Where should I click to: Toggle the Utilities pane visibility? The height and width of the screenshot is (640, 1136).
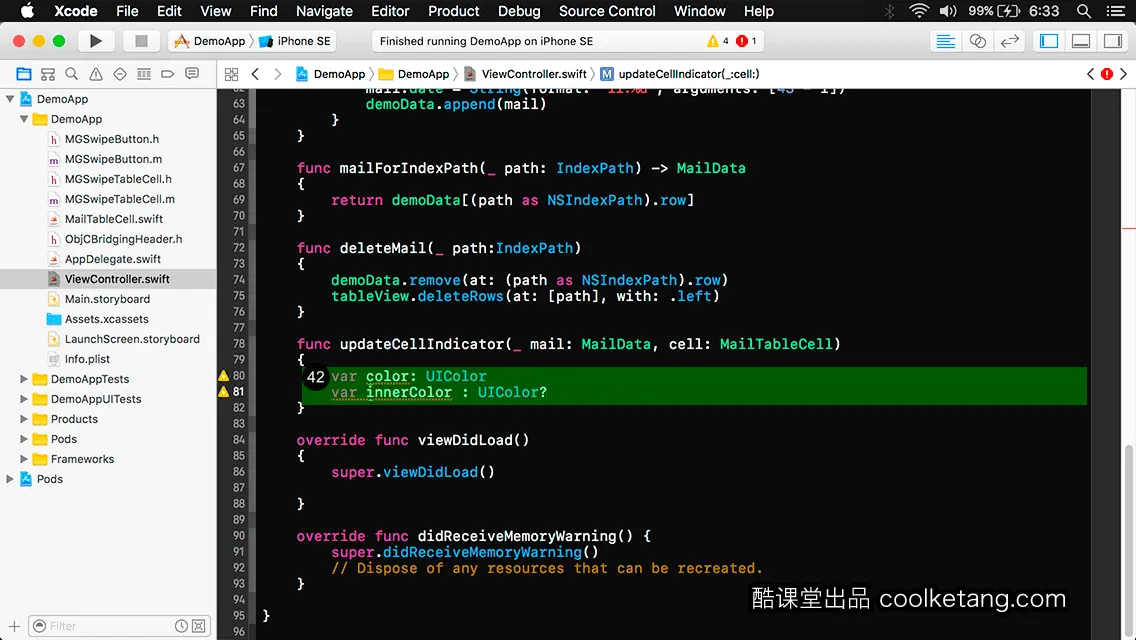[1113, 41]
